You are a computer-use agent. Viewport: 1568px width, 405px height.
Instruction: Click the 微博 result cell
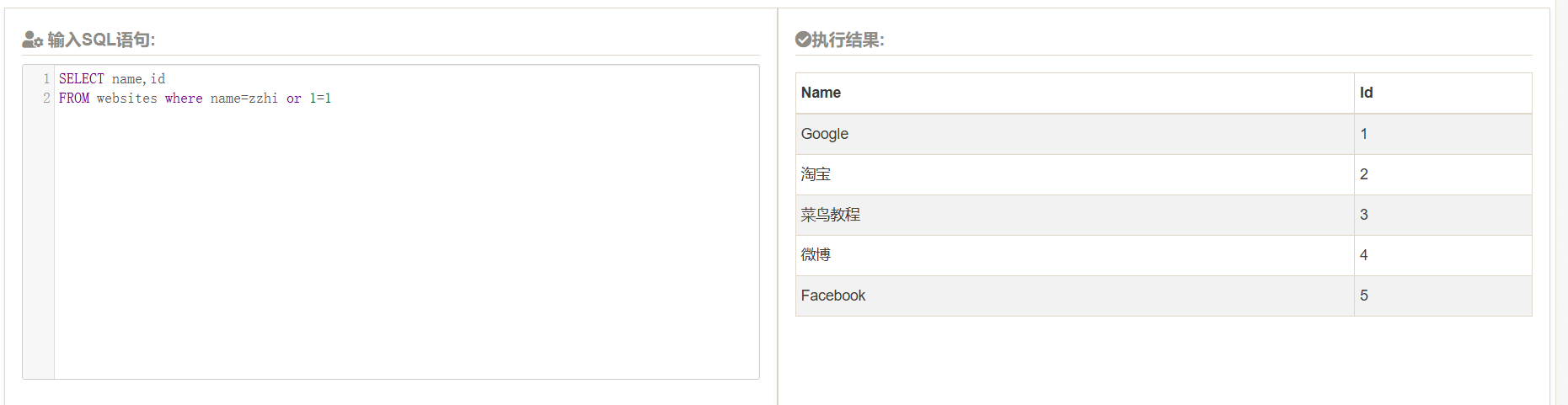(x=816, y=255)
